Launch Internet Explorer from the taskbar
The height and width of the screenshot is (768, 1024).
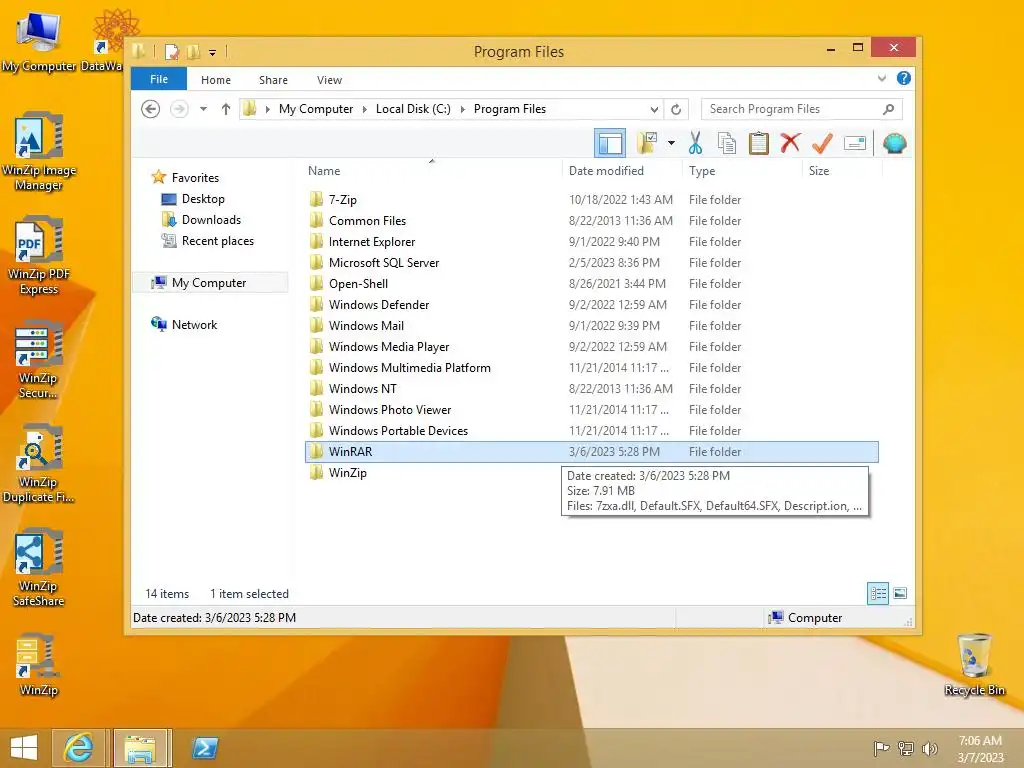click(x=78, y=748)
